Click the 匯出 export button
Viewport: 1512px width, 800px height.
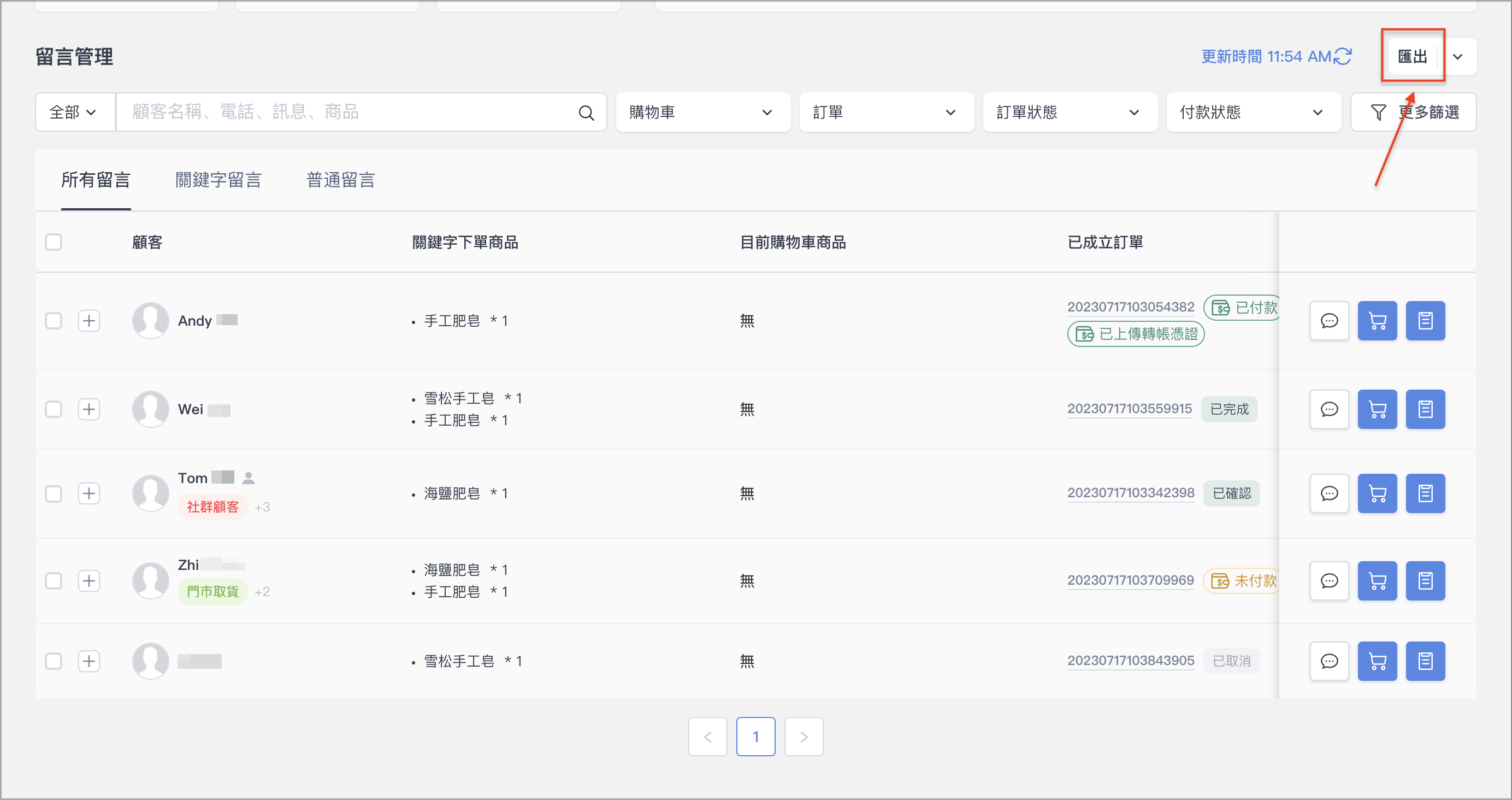(1412, 57)
